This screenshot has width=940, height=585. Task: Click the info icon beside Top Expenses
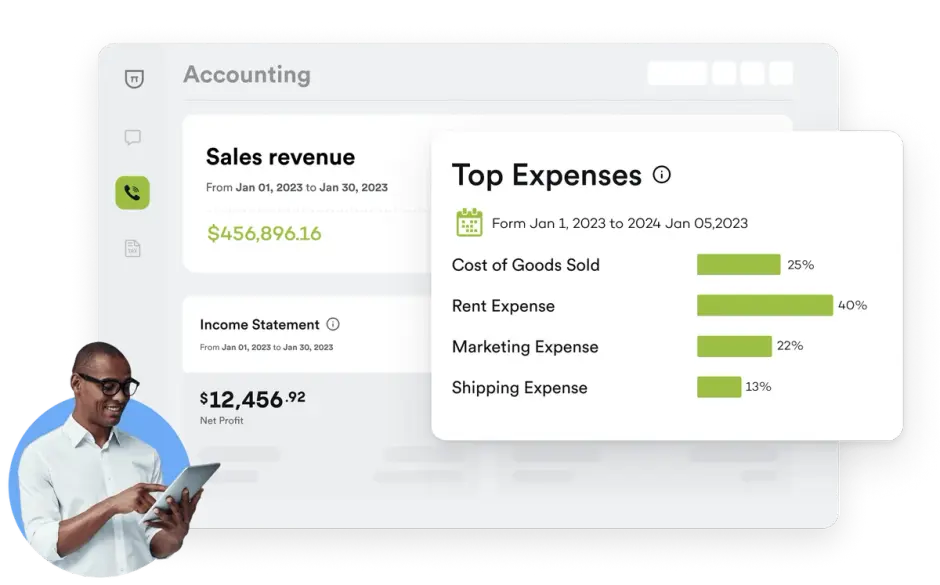662,174
